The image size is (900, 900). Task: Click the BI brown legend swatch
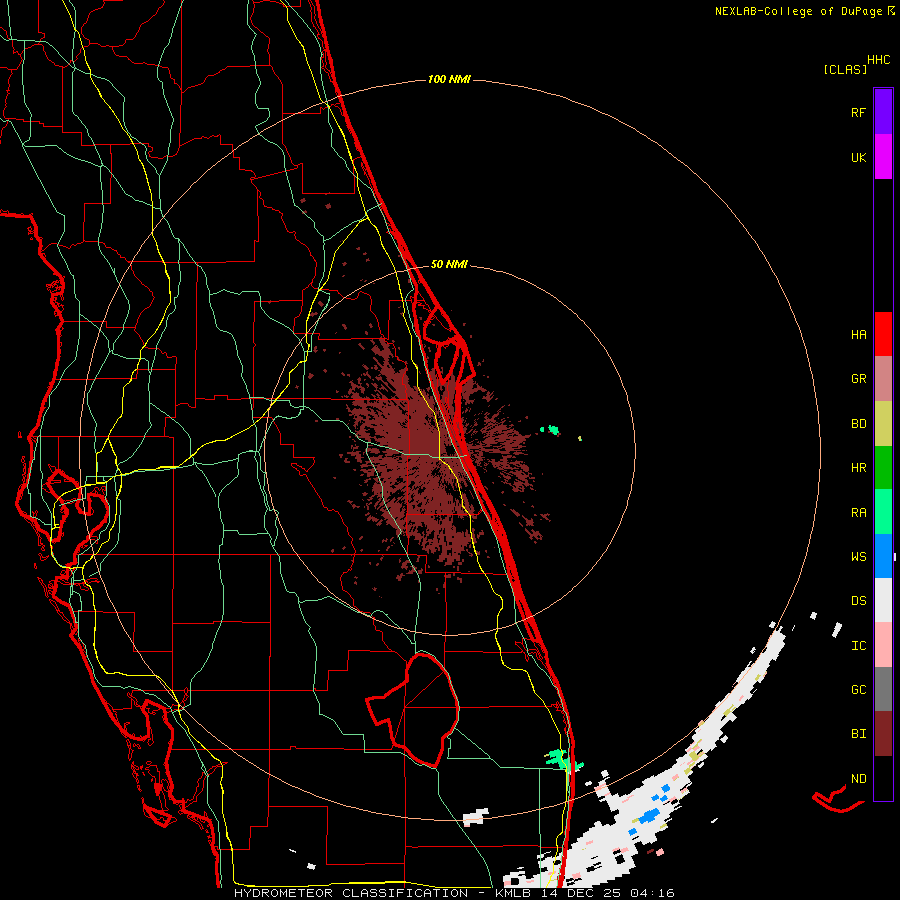883,734
